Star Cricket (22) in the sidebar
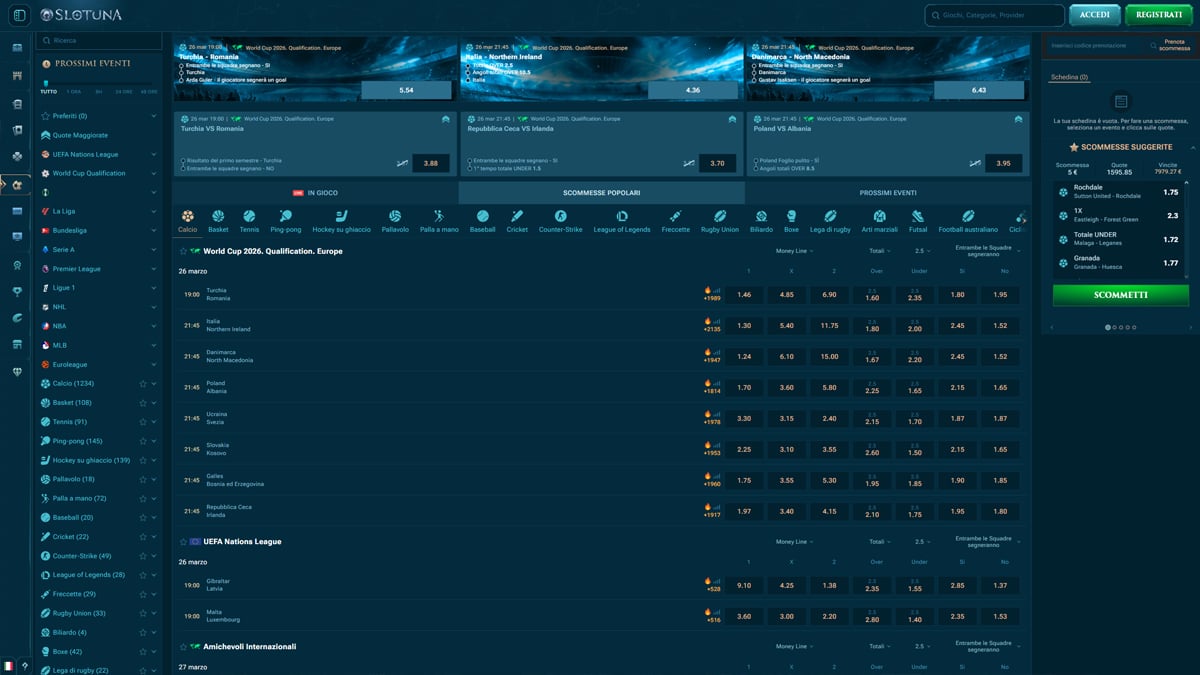This screenshot has width=1200, height=675. 143,537
